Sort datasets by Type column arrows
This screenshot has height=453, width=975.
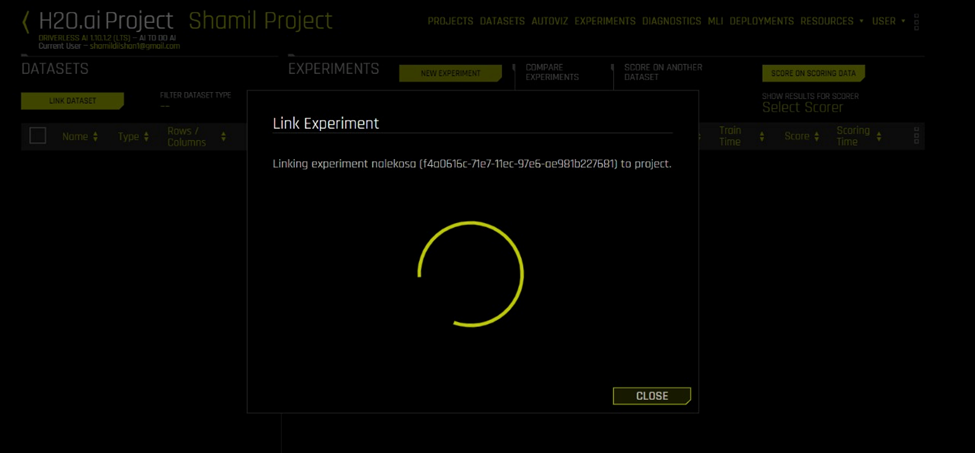[x=146, y=137]
